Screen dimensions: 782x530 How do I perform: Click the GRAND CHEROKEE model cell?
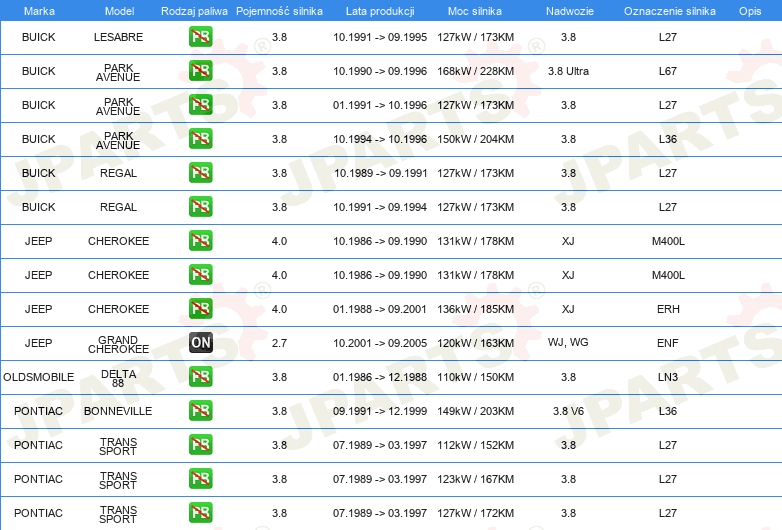pos(118,345)
